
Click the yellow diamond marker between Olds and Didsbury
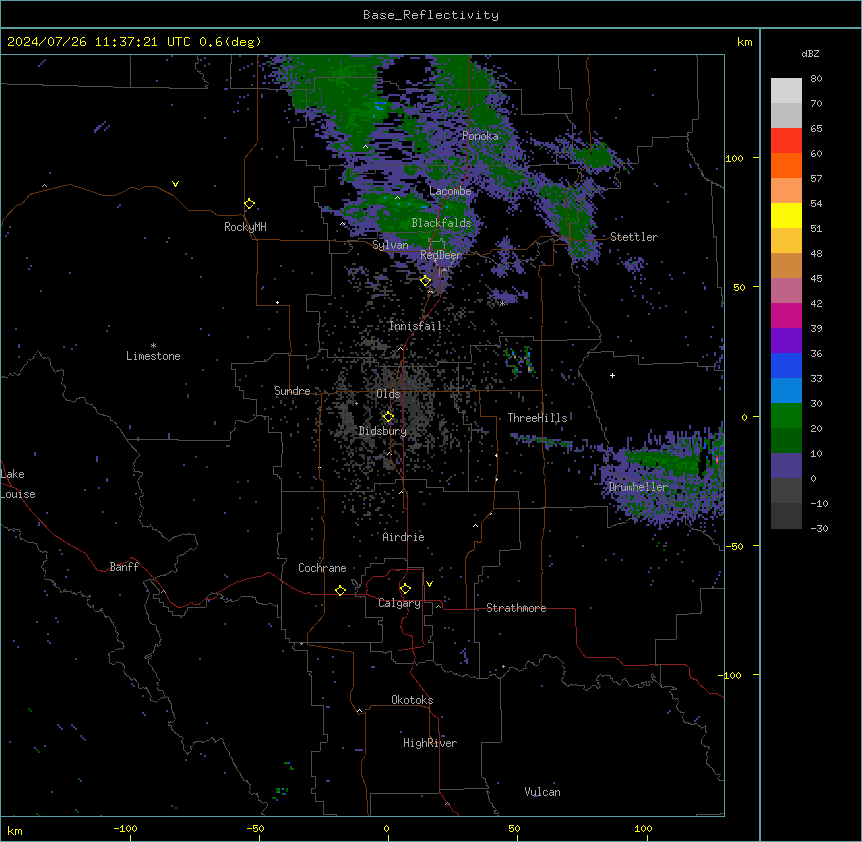pyautogui.click(x=388, y=417)
